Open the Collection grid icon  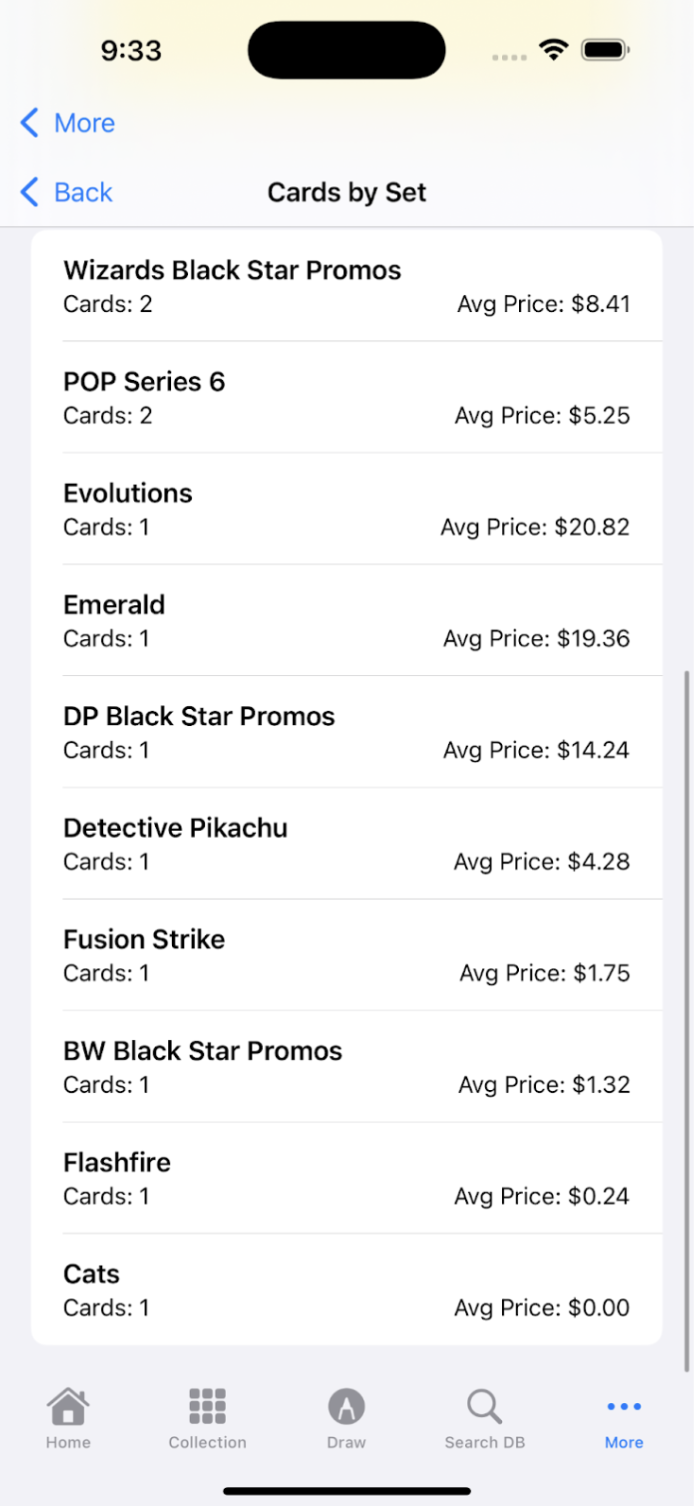pos(207,1407)
